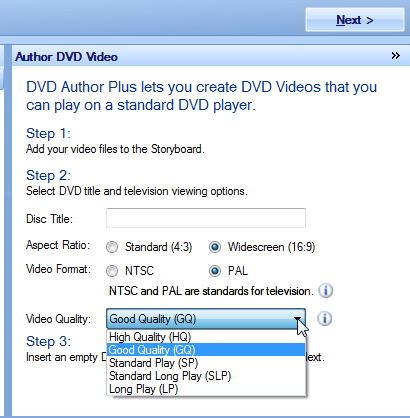Collapse the Author DVD Video panel chevron

click(x=395, y=56)
